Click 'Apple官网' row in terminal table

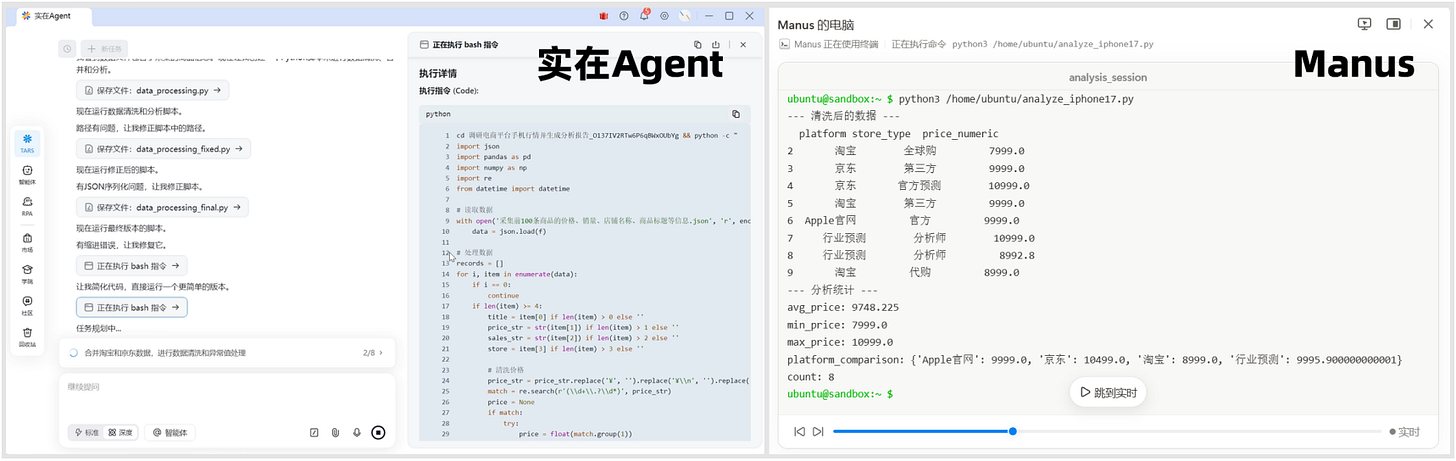coord(903,220)
